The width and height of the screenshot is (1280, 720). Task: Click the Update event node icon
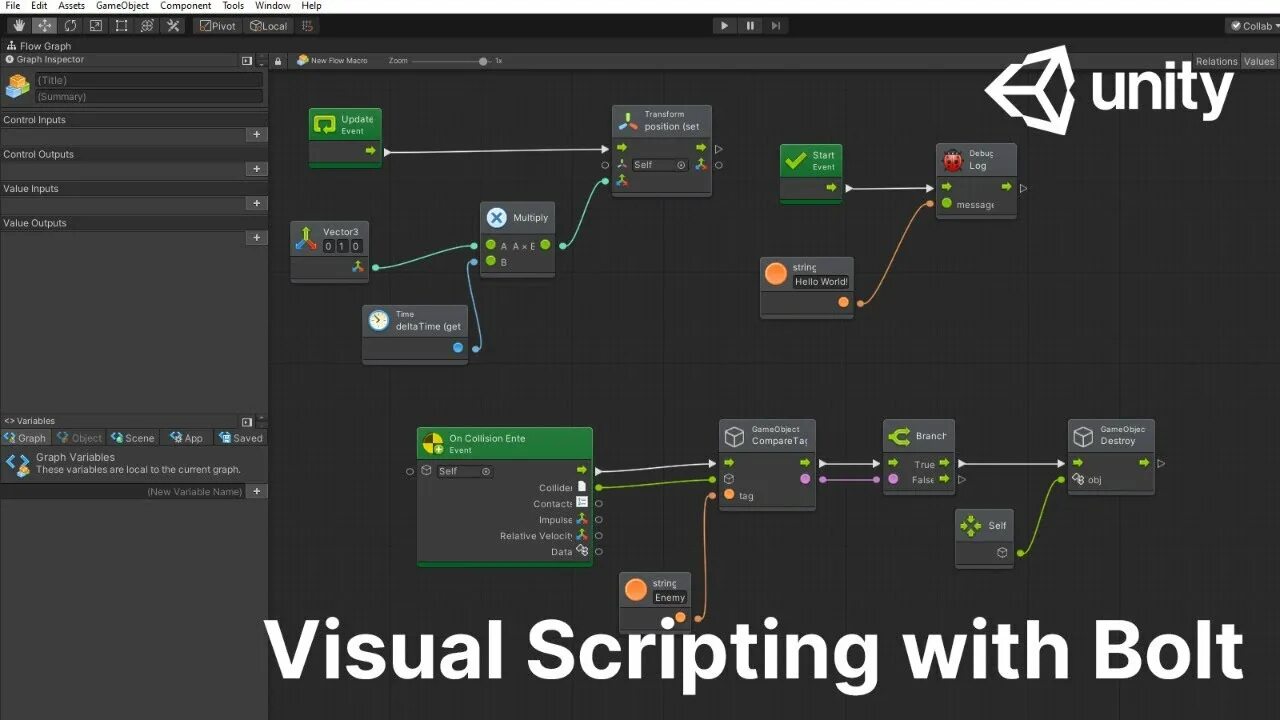click(x=325, y=124)
